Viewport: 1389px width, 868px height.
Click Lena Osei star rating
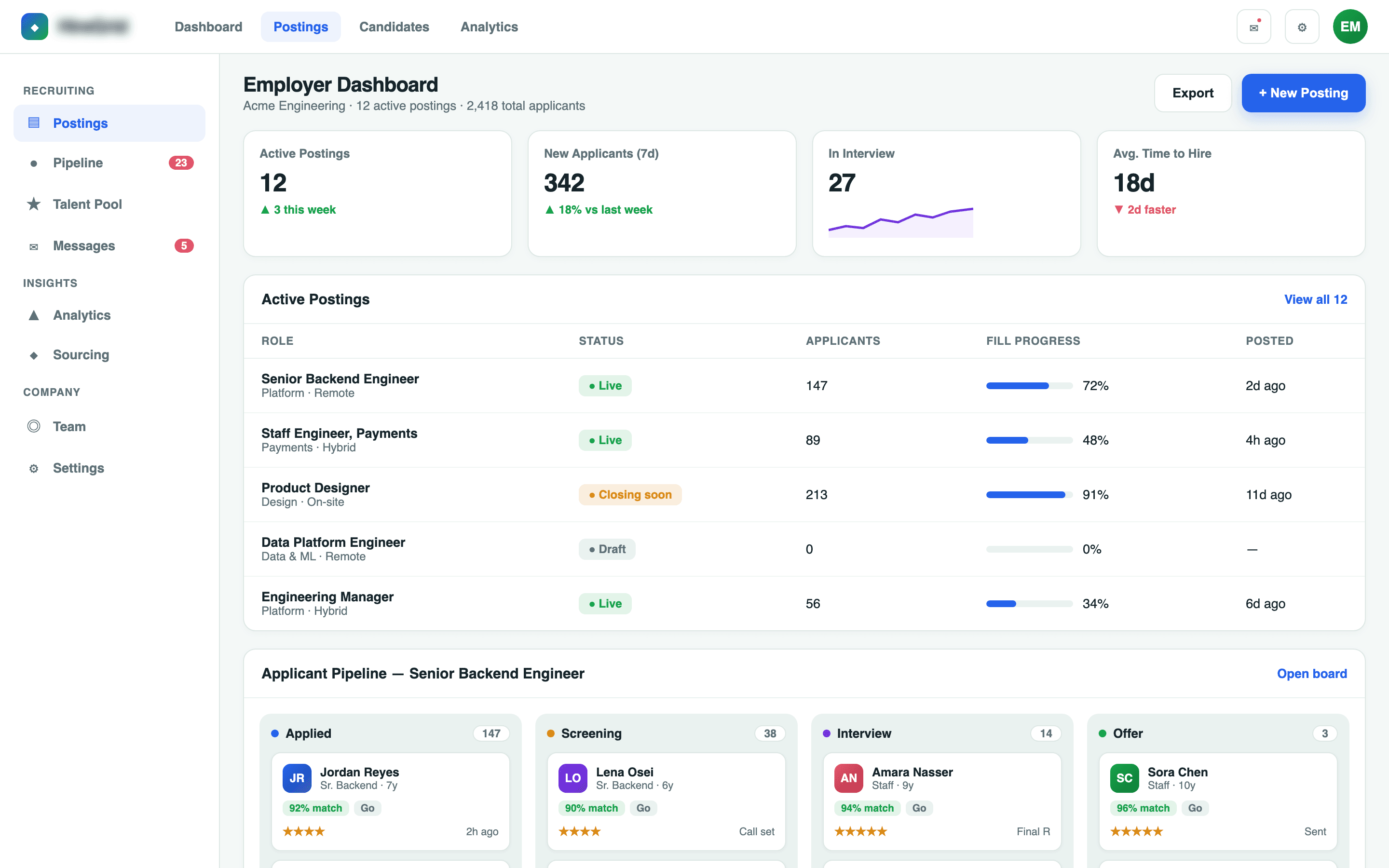point(580,831)
